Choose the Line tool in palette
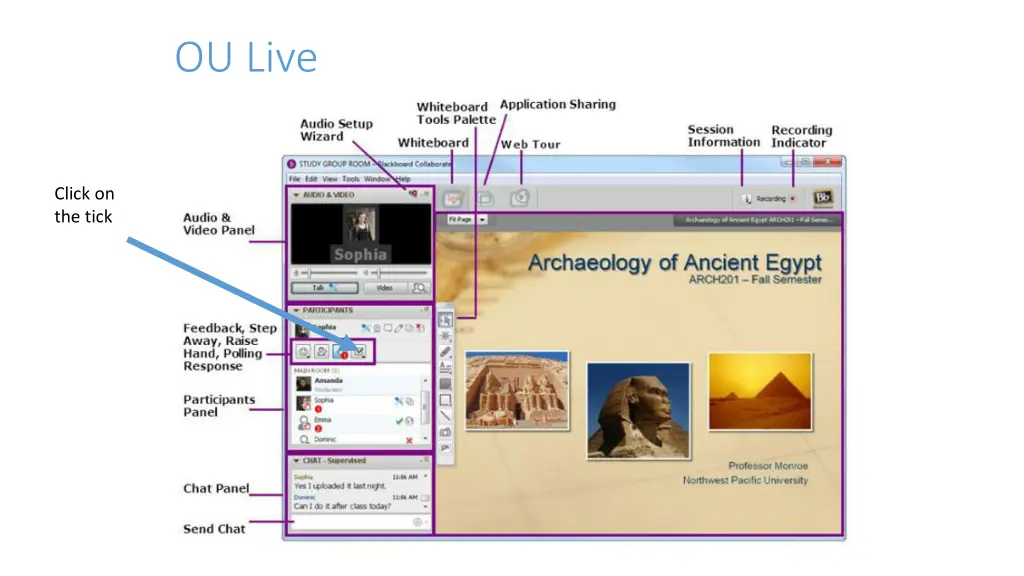 (x=445, y=416)
